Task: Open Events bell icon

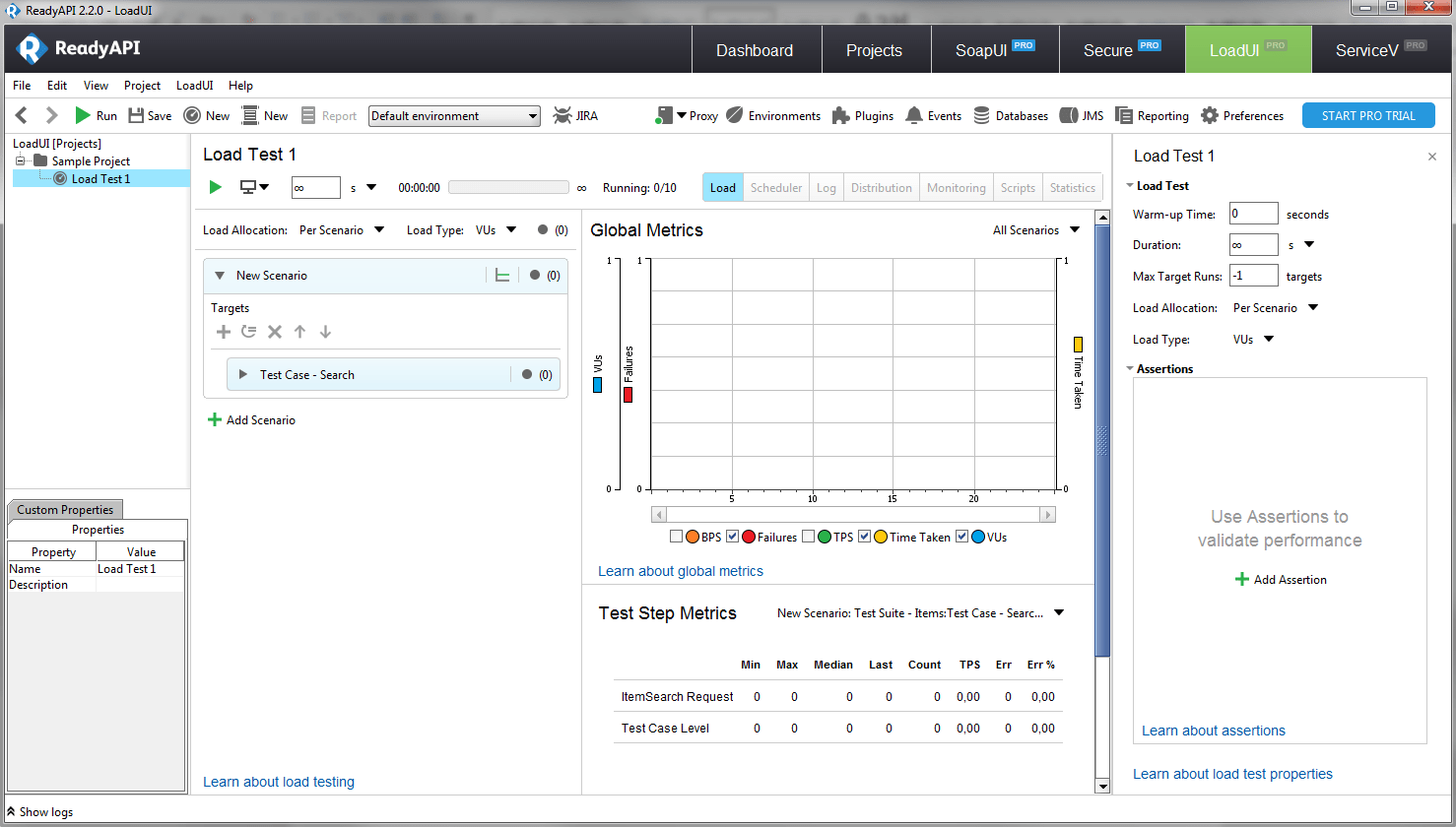Action: [x=914, y=116]
